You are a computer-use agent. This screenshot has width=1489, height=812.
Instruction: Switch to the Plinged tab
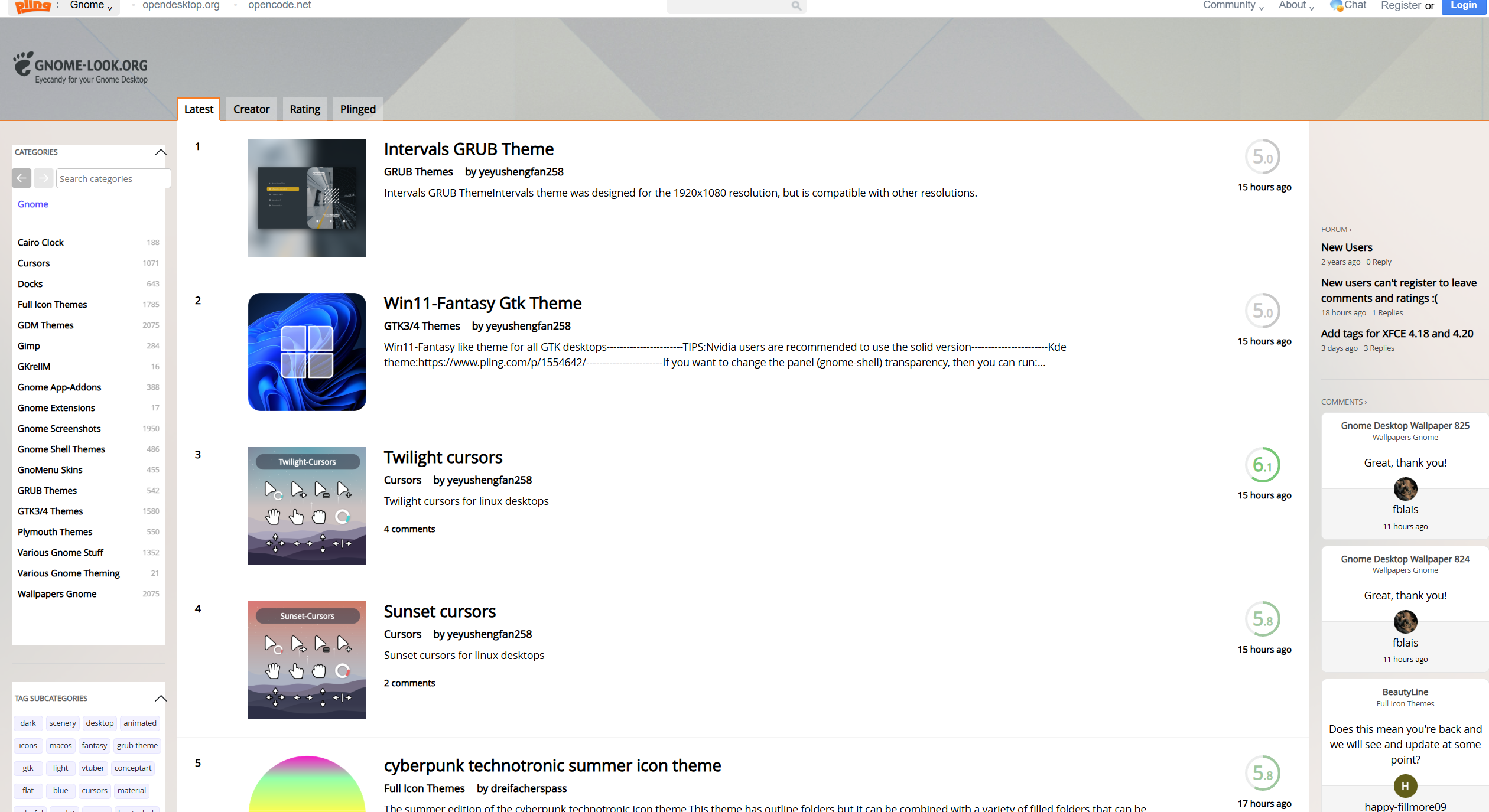tap(357, 109)
